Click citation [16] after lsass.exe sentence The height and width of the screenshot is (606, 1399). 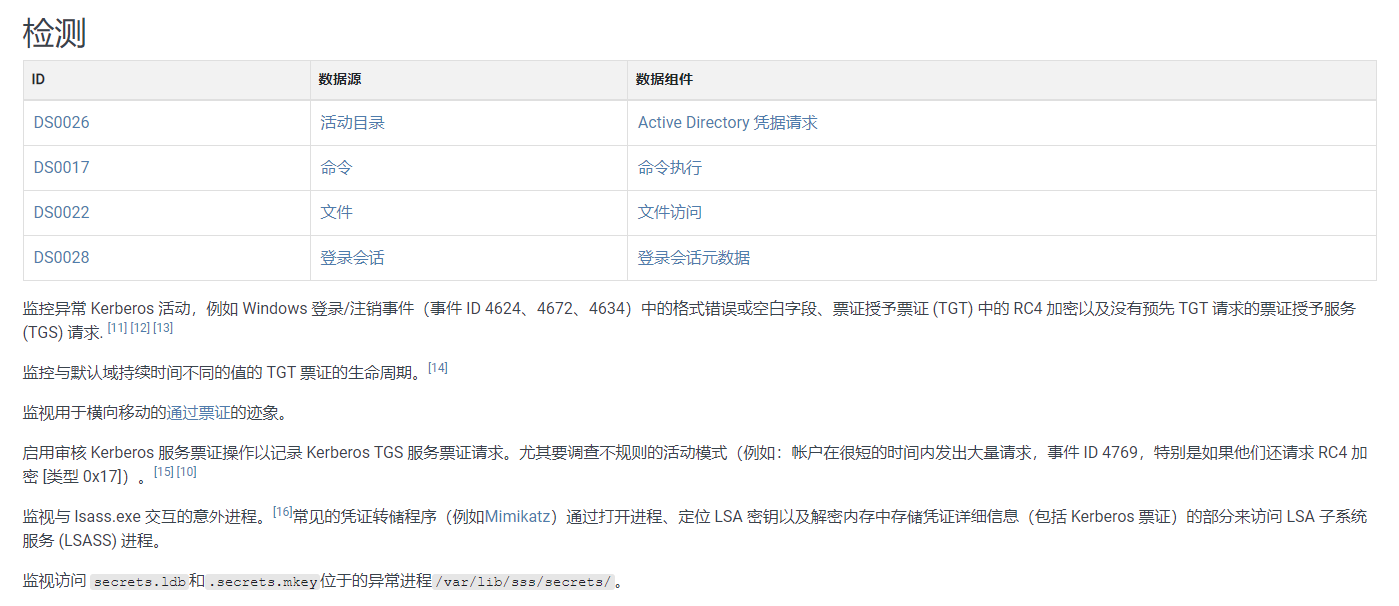(282, 512)
